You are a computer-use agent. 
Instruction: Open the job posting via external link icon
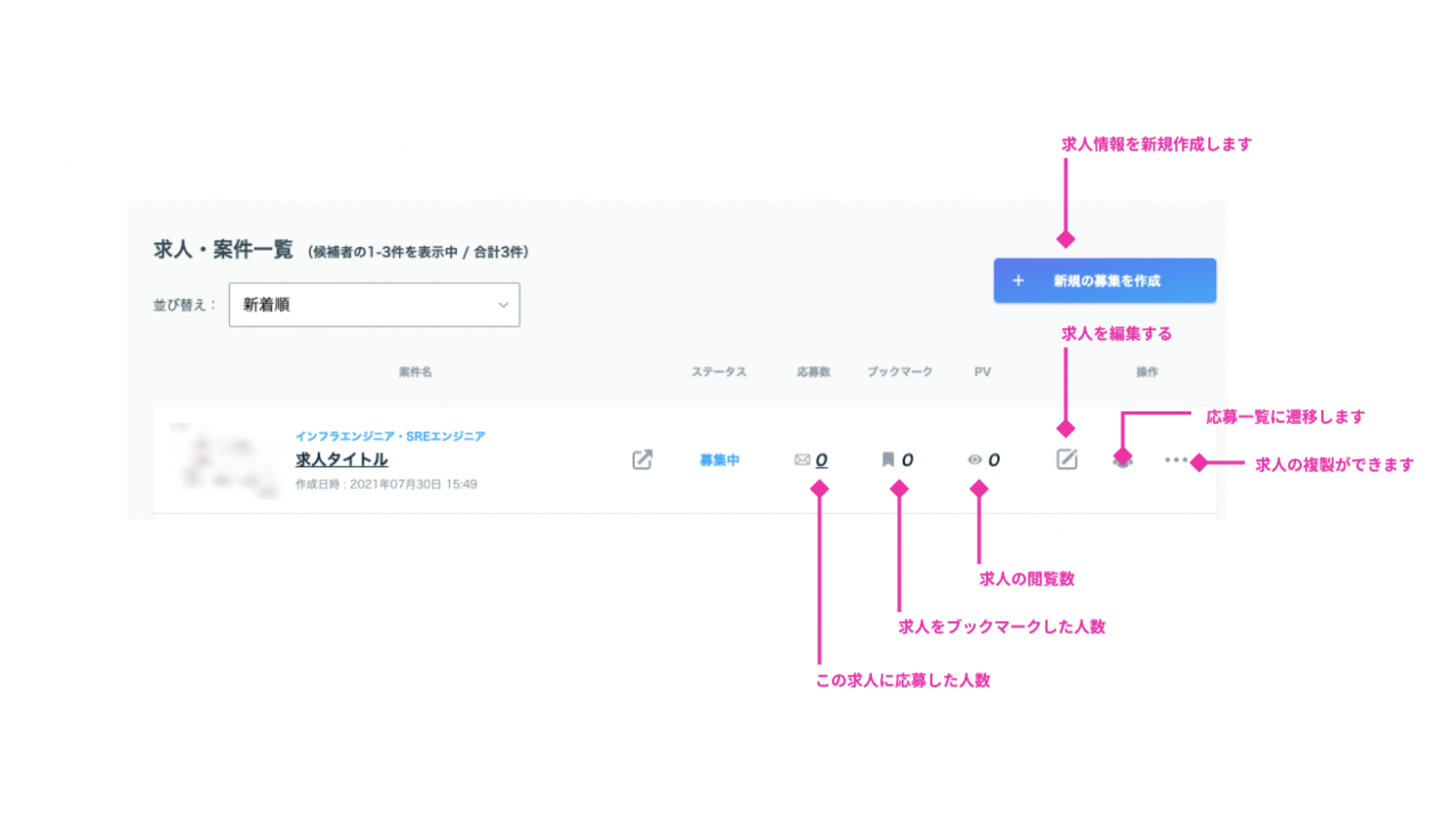coord(642,459)
